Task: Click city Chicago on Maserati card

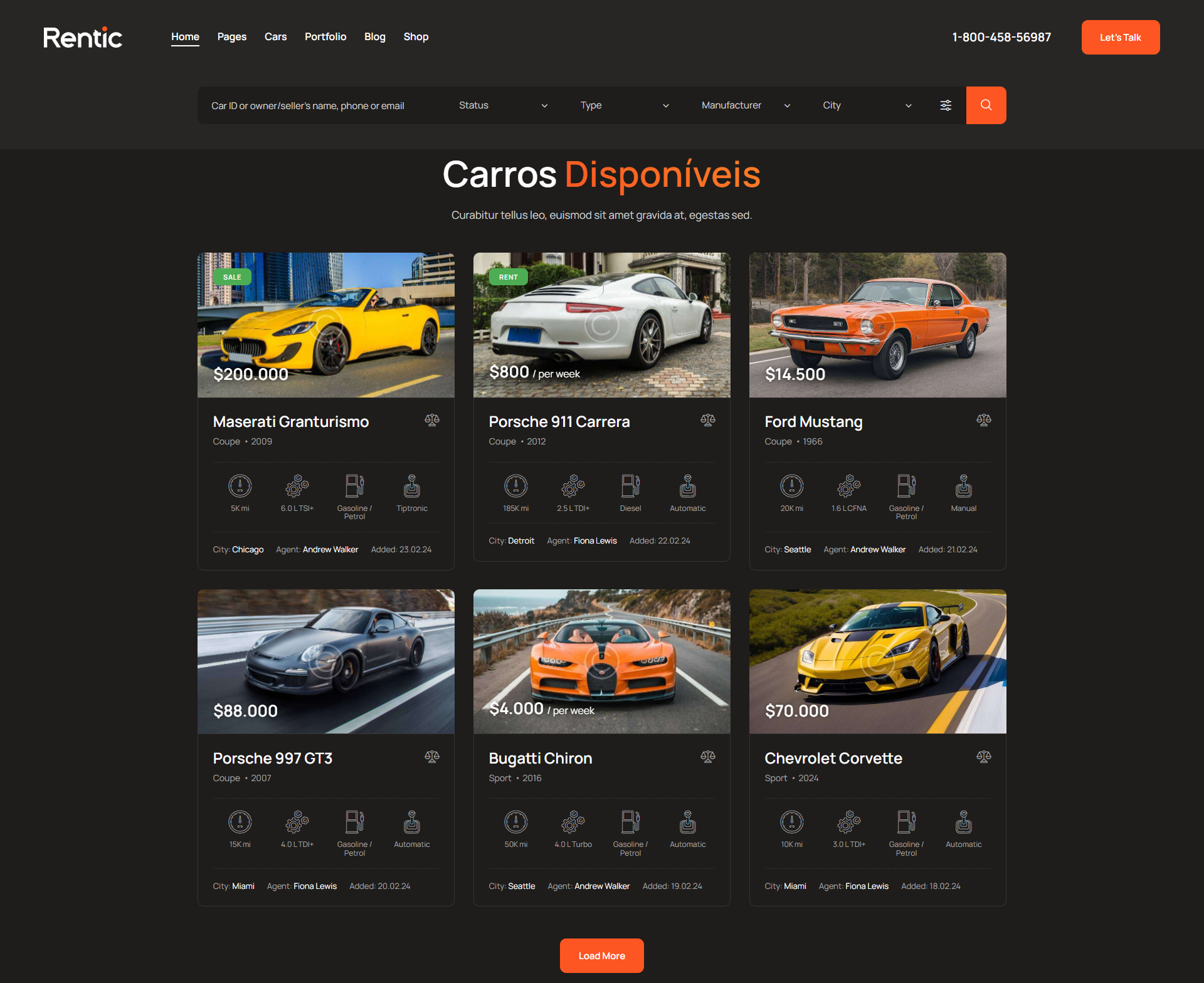Action: coord(248,550)
